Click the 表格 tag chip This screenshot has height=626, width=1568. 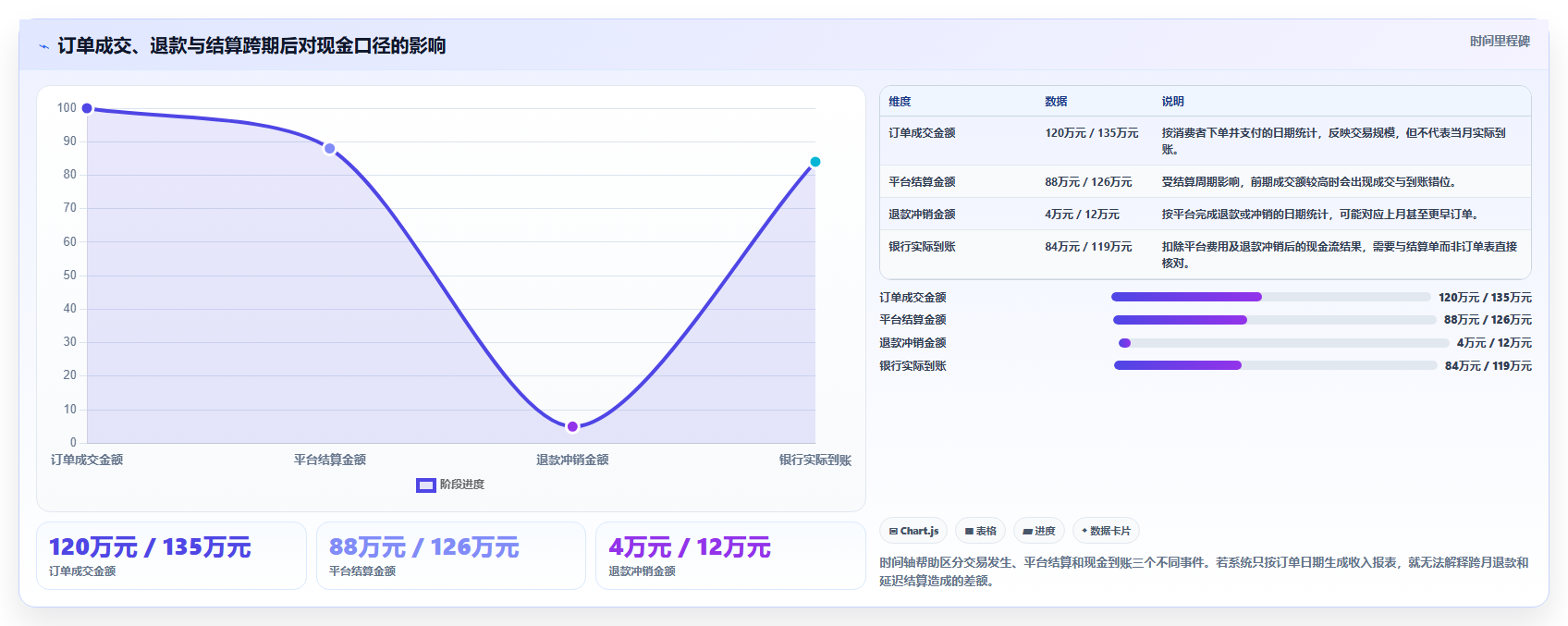tap(980, 531)
